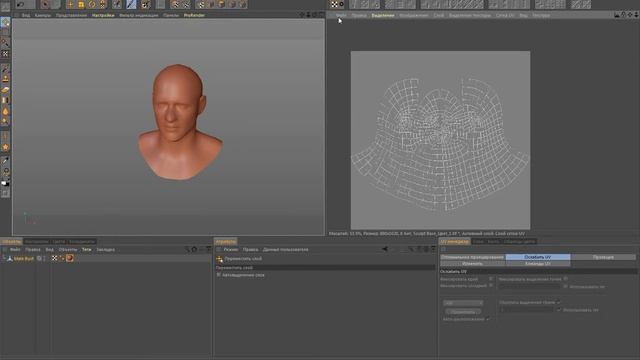Open Настройки menu in 3D viewport
Viewport: 640px width, 360px height.
pos(103,15)
